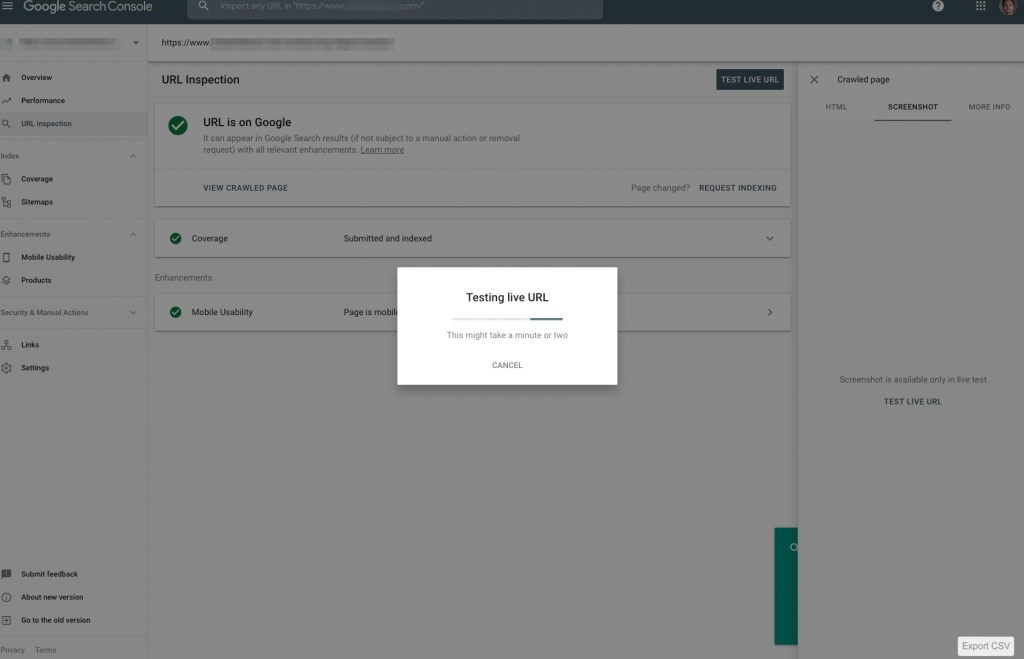Click the Sitemaps icon in sidebar

coord(7,202)
